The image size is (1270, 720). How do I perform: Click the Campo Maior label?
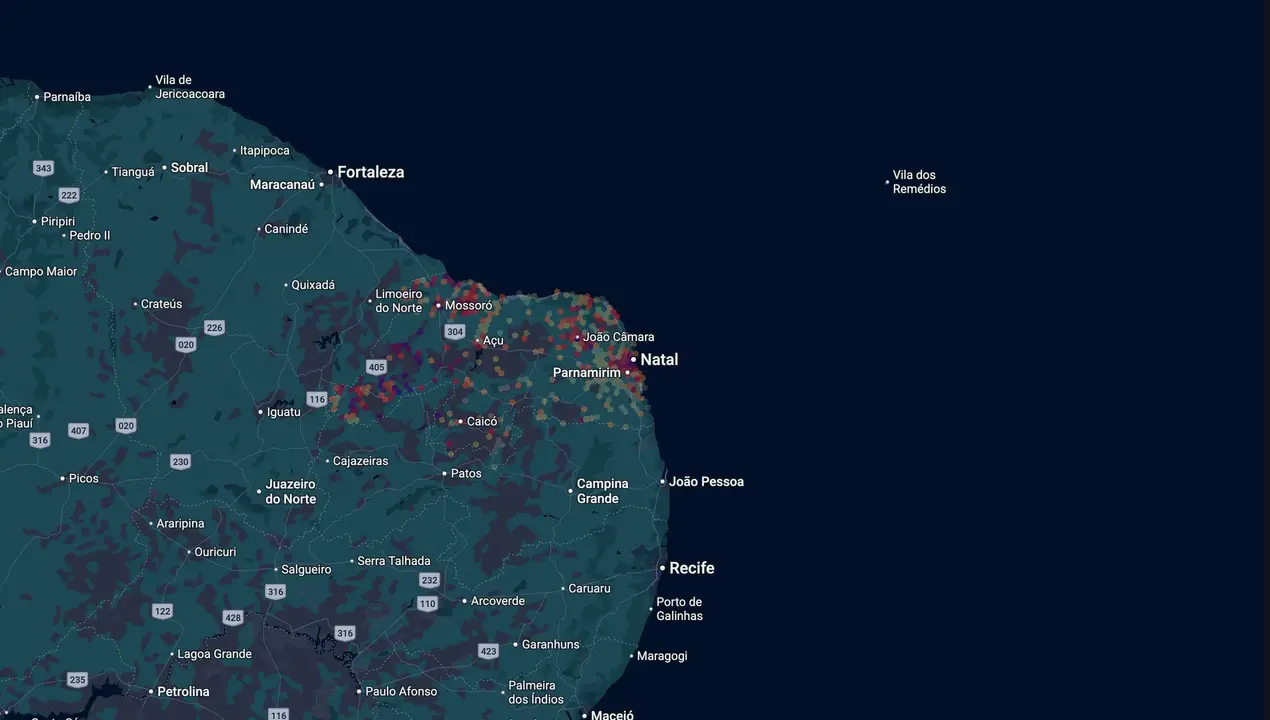(41, 272)
